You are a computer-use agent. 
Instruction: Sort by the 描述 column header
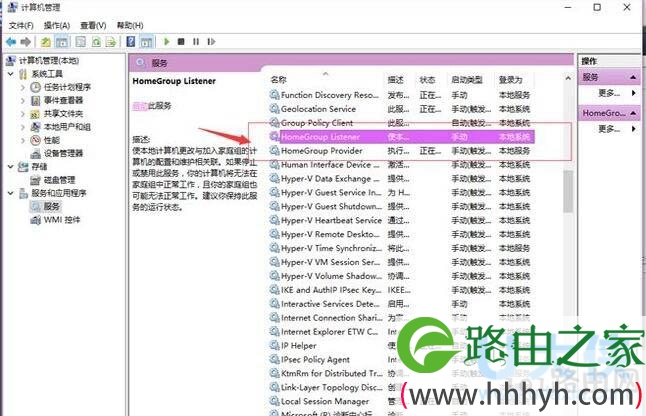pos(396,80)
